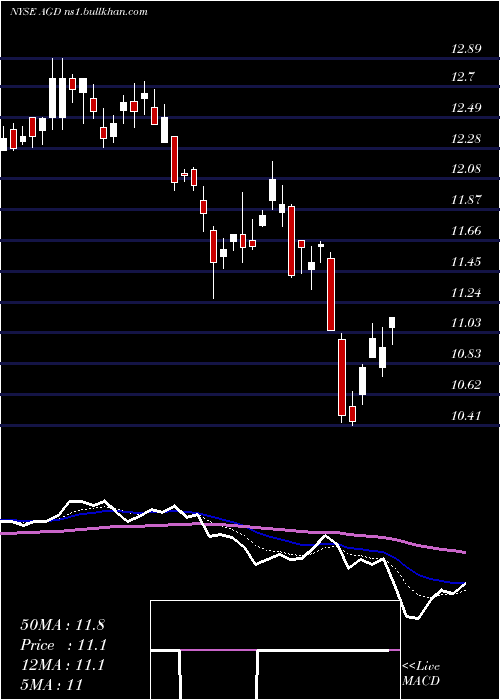500x700 pixels.
Task: Click the last white candlestick near 11.1
Action: click(392, 322)
